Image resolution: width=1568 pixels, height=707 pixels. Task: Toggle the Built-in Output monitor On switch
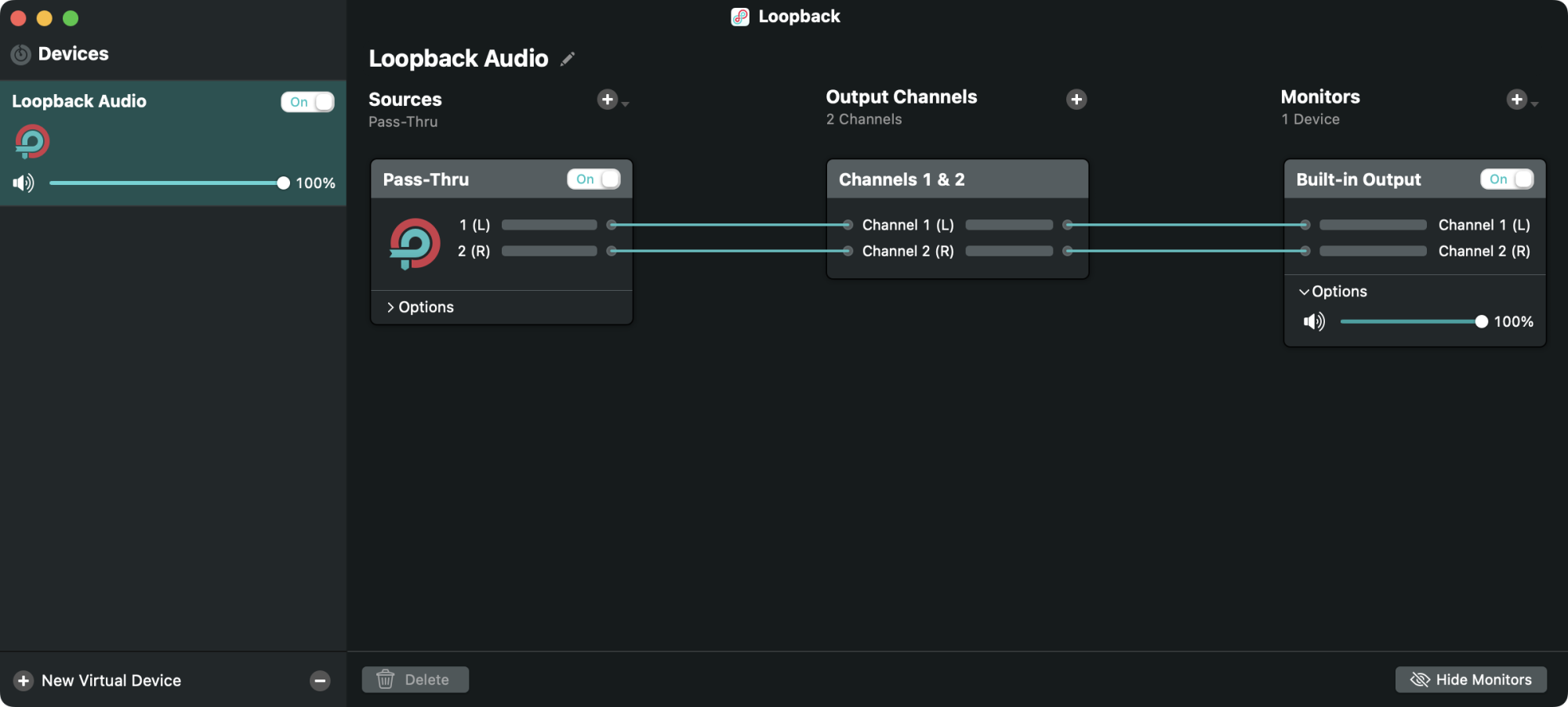point(1507,179)
